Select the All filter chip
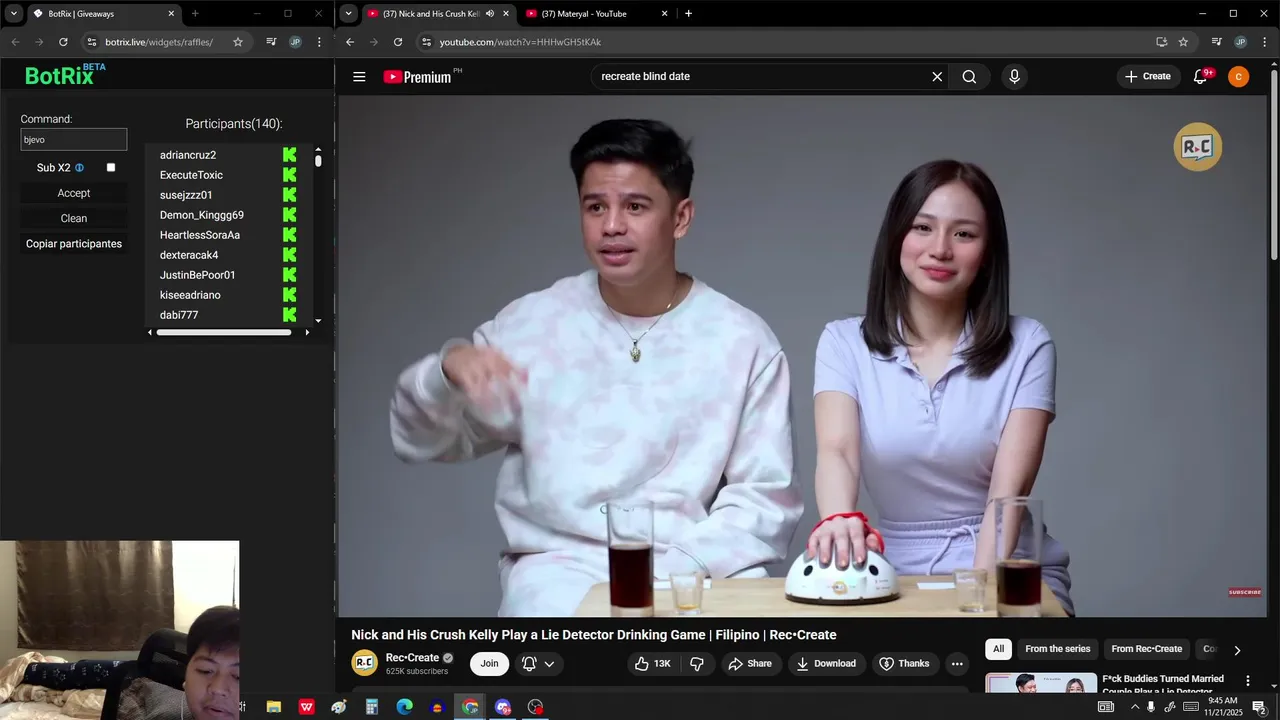 click(x=998, y=649)
